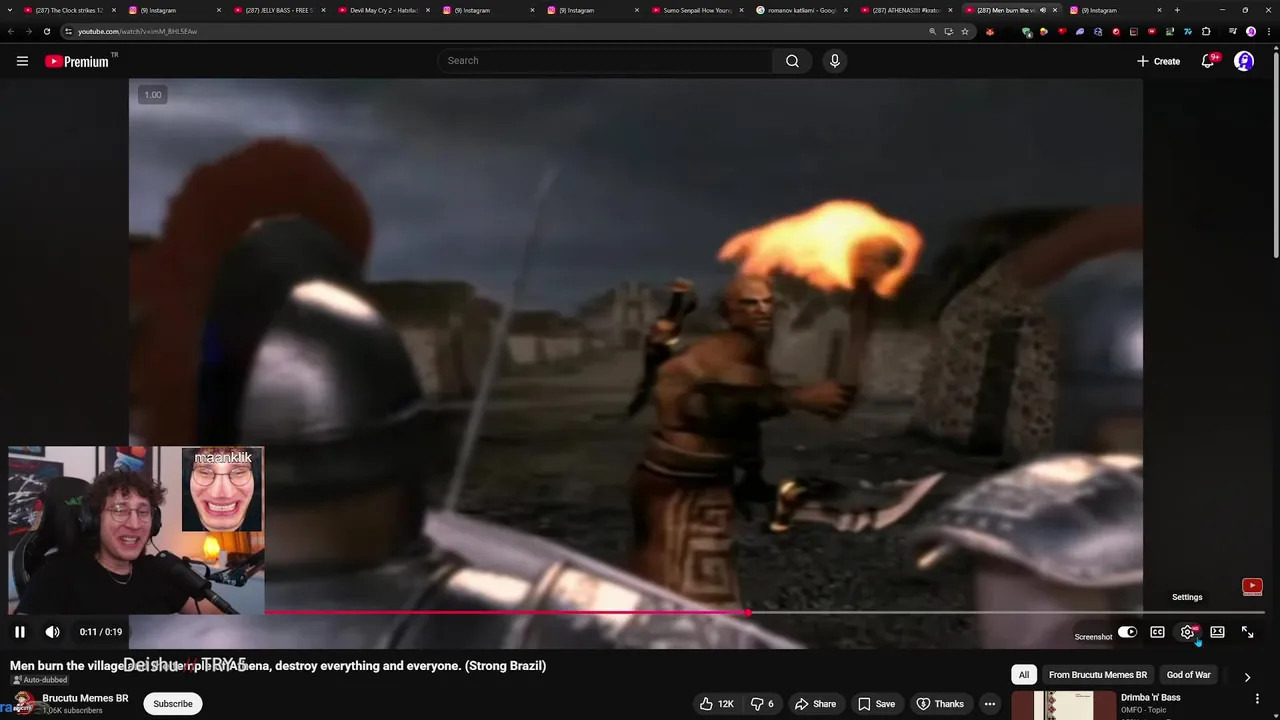The height and width of the screenshot is (720, 1280).
Task: Click the 1.00 playback speed indicator
Action: pyautogui.click(x=152, y=95)
